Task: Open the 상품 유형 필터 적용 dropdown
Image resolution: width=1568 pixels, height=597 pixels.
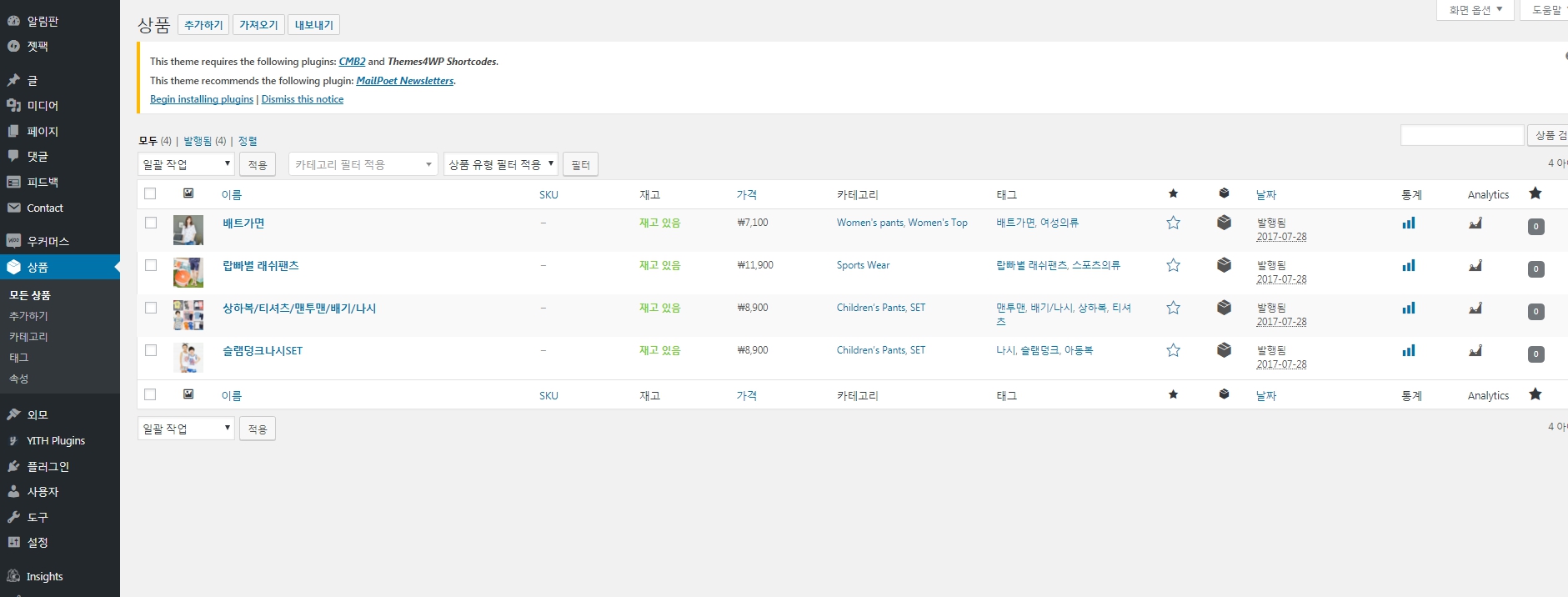Action: (x=500, y=164)
